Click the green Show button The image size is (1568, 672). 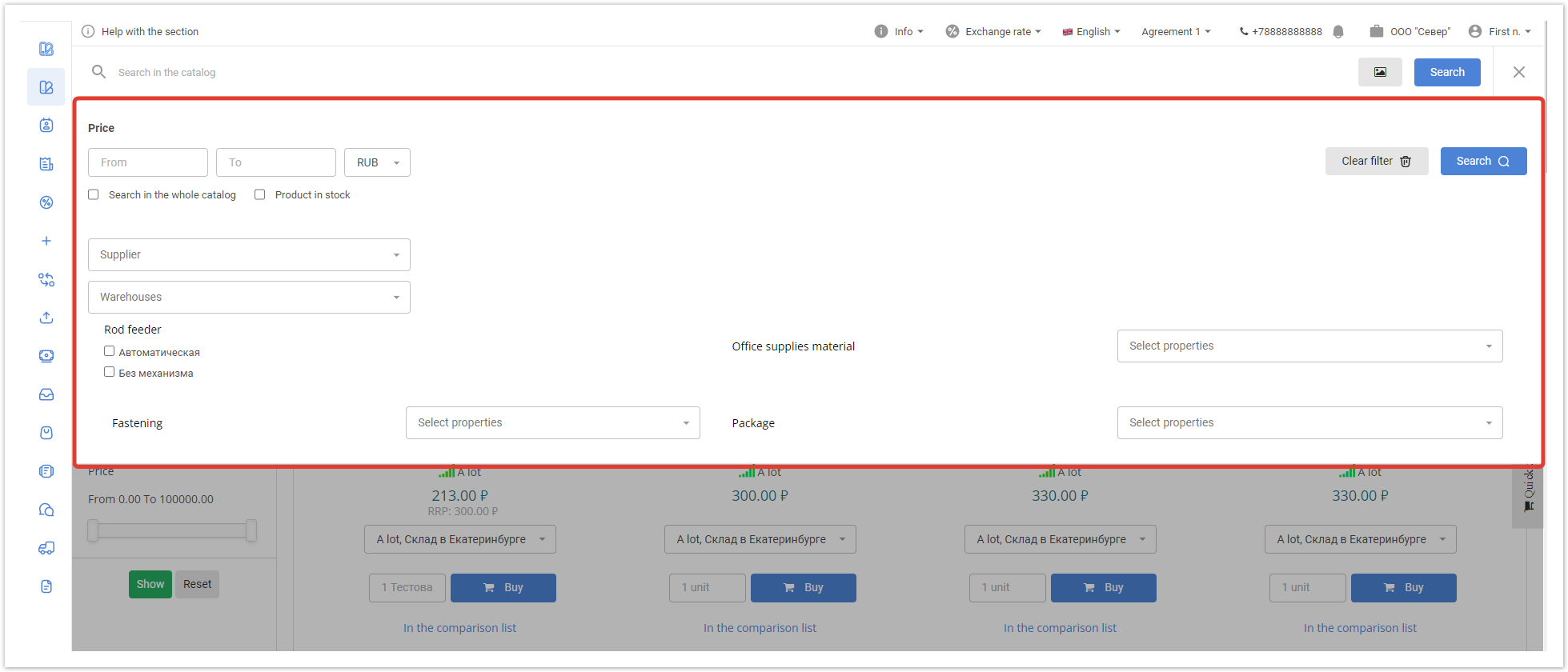click(150, 584)
